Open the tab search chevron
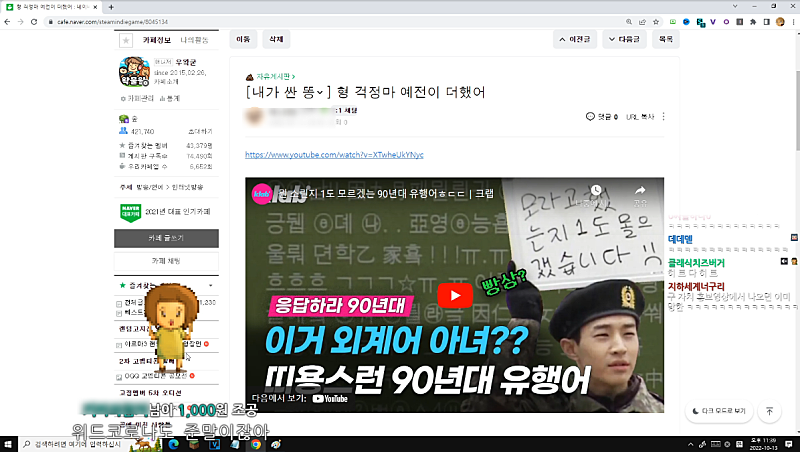Viewport: 800px width, 452px height. point(735,6)
